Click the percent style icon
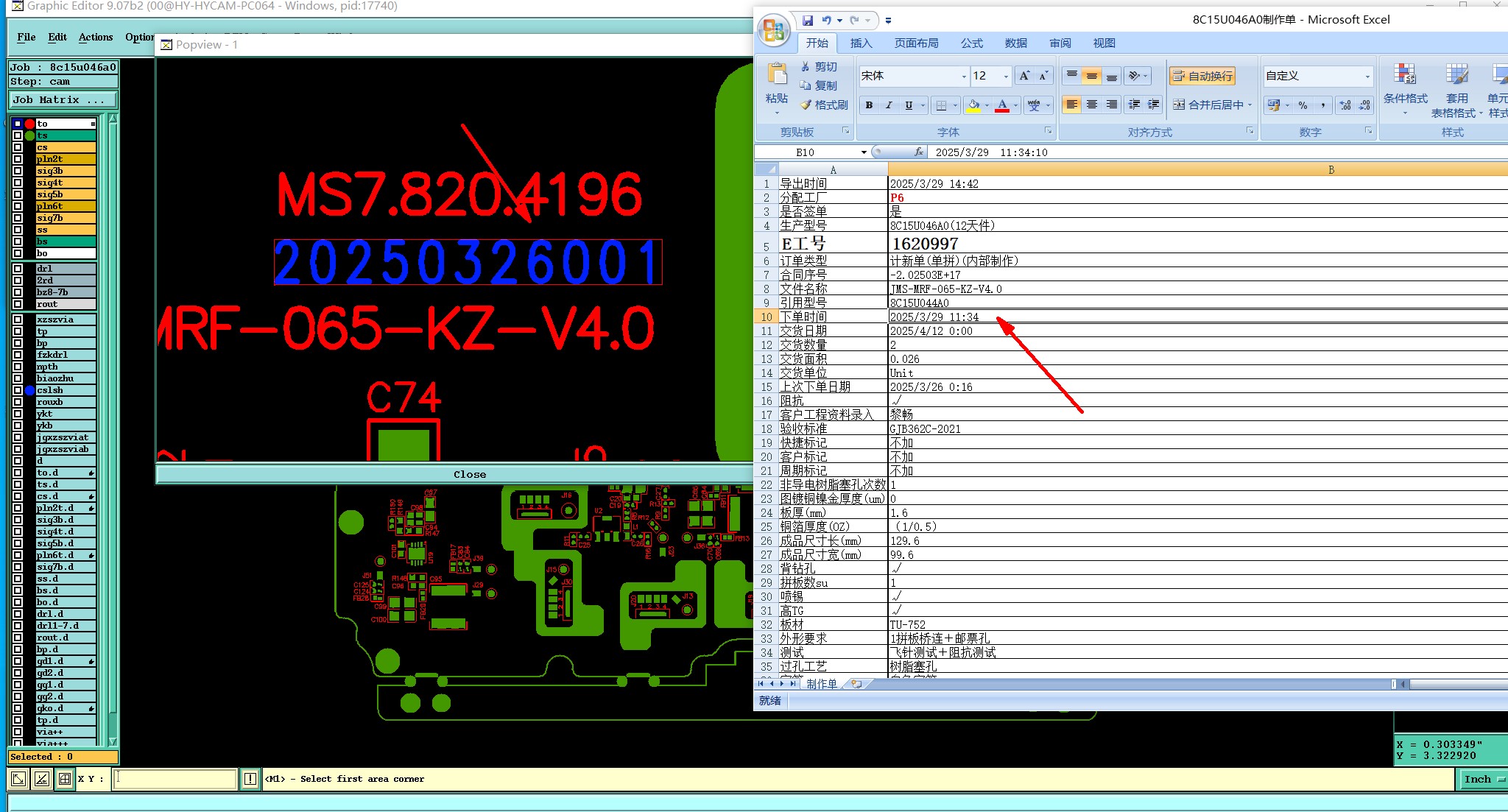Viewport: 1508px width, 812px height. coord(1303,105)
